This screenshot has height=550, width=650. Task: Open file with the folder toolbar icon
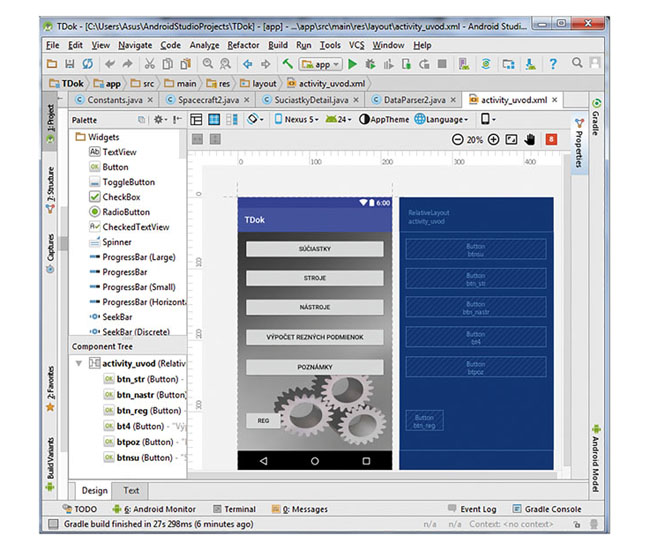52,64
